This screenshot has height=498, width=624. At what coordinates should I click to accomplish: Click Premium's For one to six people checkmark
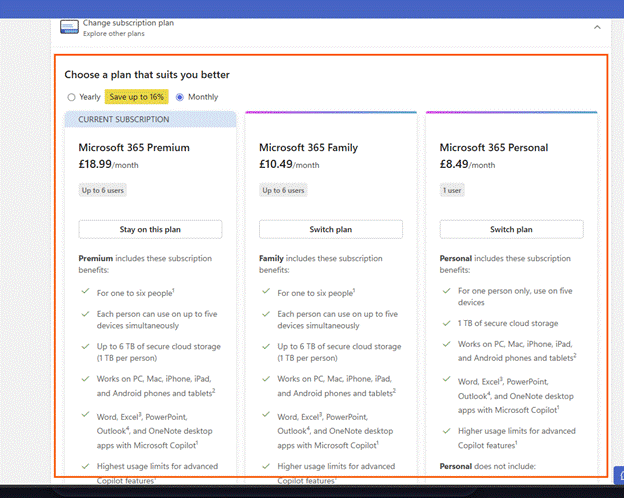[x=85, y=291]
